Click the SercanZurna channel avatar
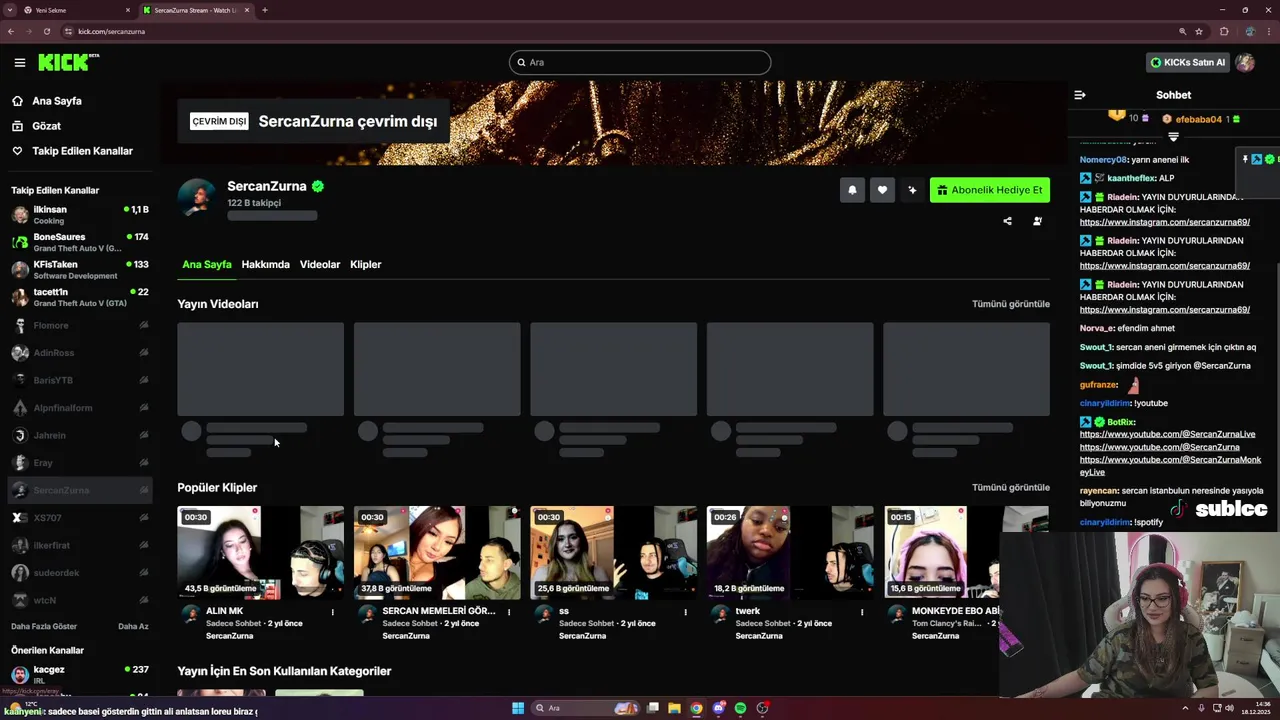Image resolution: width=1280 pixels, height=720 pixels. [x=197, y=197]
